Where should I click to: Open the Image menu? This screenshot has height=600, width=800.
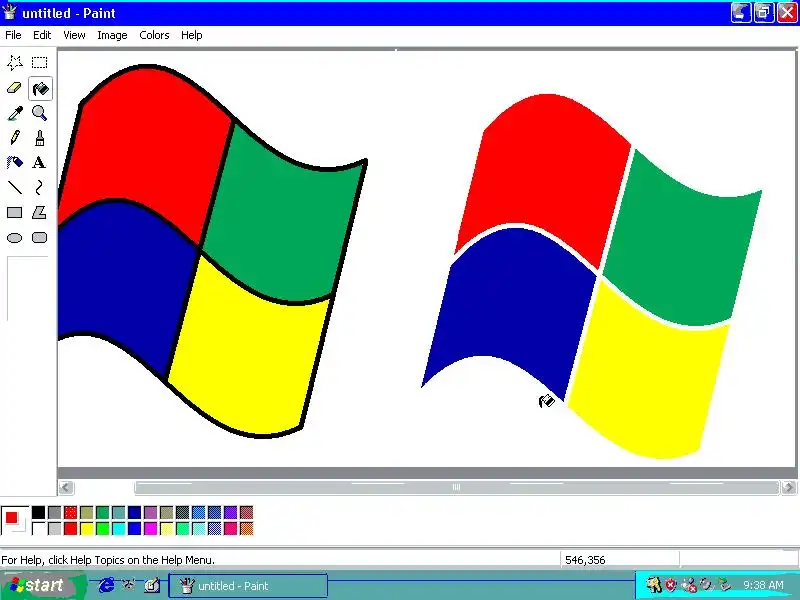[112, 35]
